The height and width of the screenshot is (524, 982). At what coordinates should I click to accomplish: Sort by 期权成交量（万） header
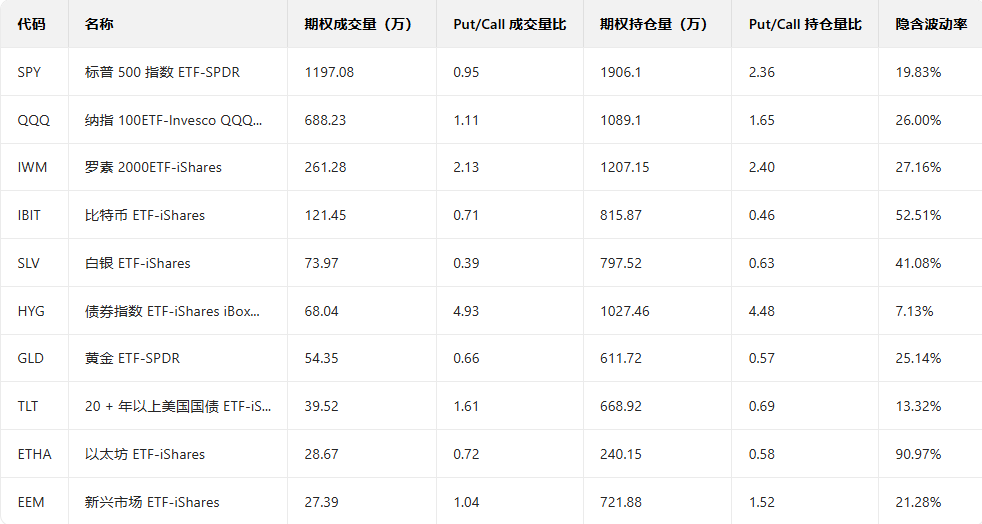point(358,24)
